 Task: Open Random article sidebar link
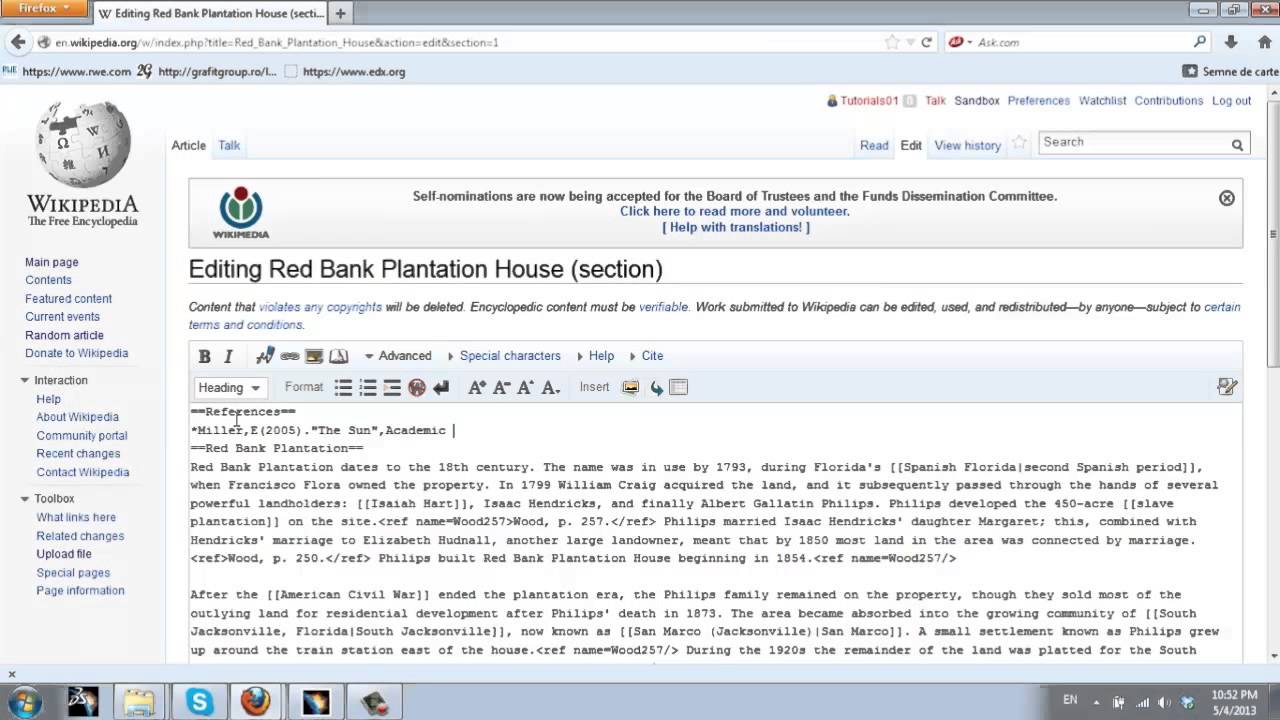tap(64, 335)
